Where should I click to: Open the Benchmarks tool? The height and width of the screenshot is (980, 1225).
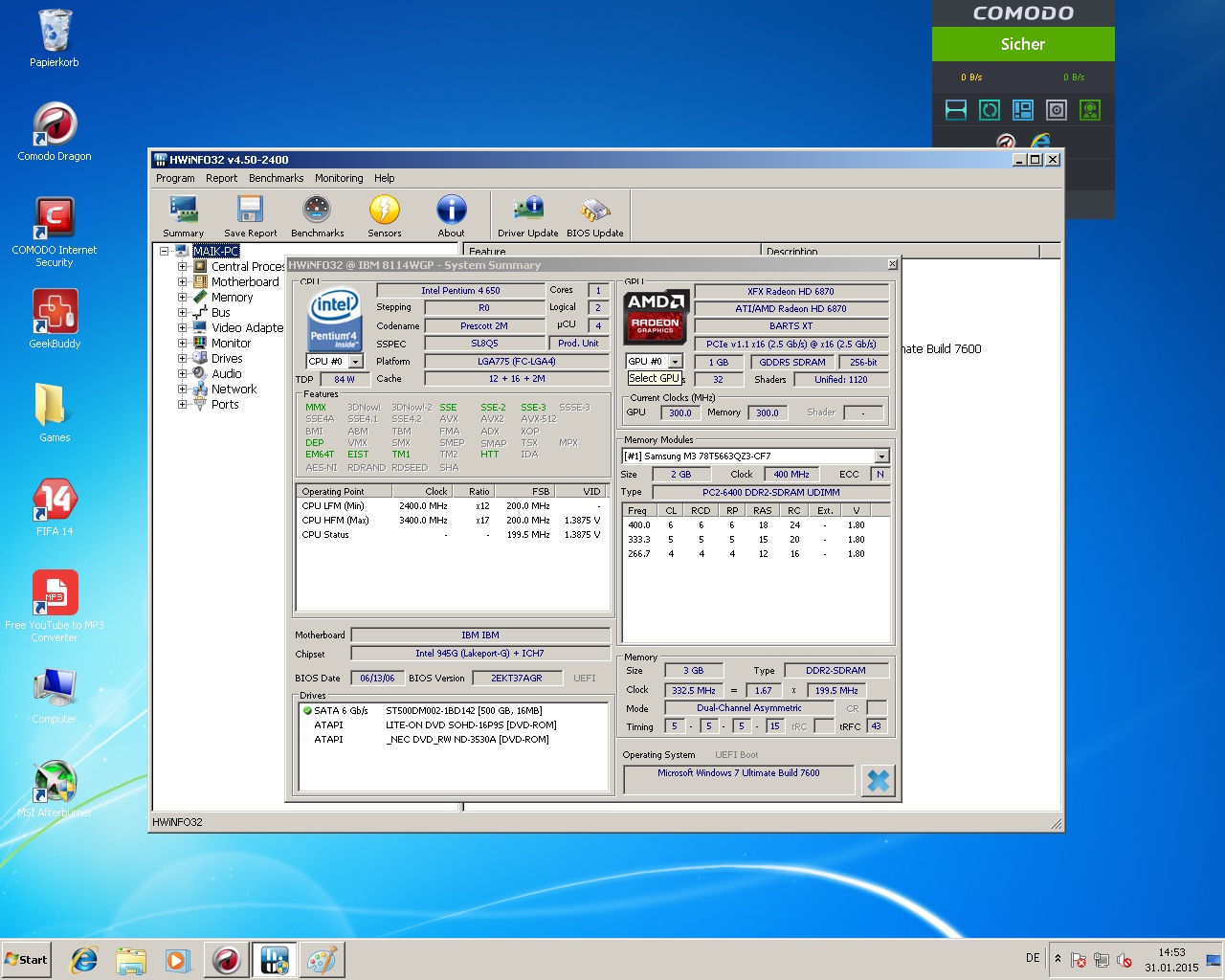317,216
